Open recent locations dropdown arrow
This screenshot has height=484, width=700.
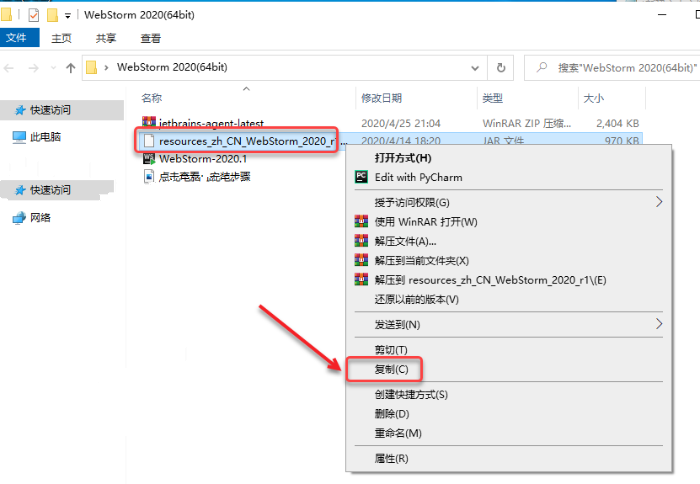click(x=53, y=68)
